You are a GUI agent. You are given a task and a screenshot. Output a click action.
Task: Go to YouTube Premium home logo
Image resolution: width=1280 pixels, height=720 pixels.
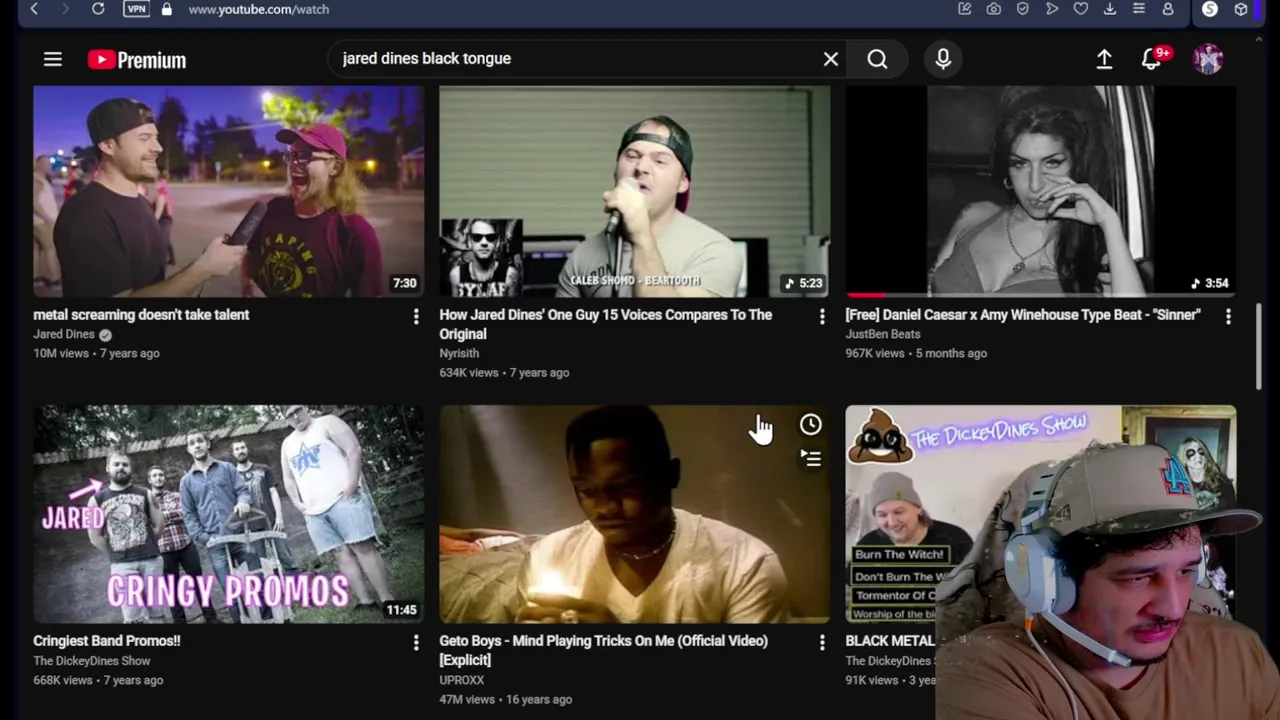tap(137, 60)
